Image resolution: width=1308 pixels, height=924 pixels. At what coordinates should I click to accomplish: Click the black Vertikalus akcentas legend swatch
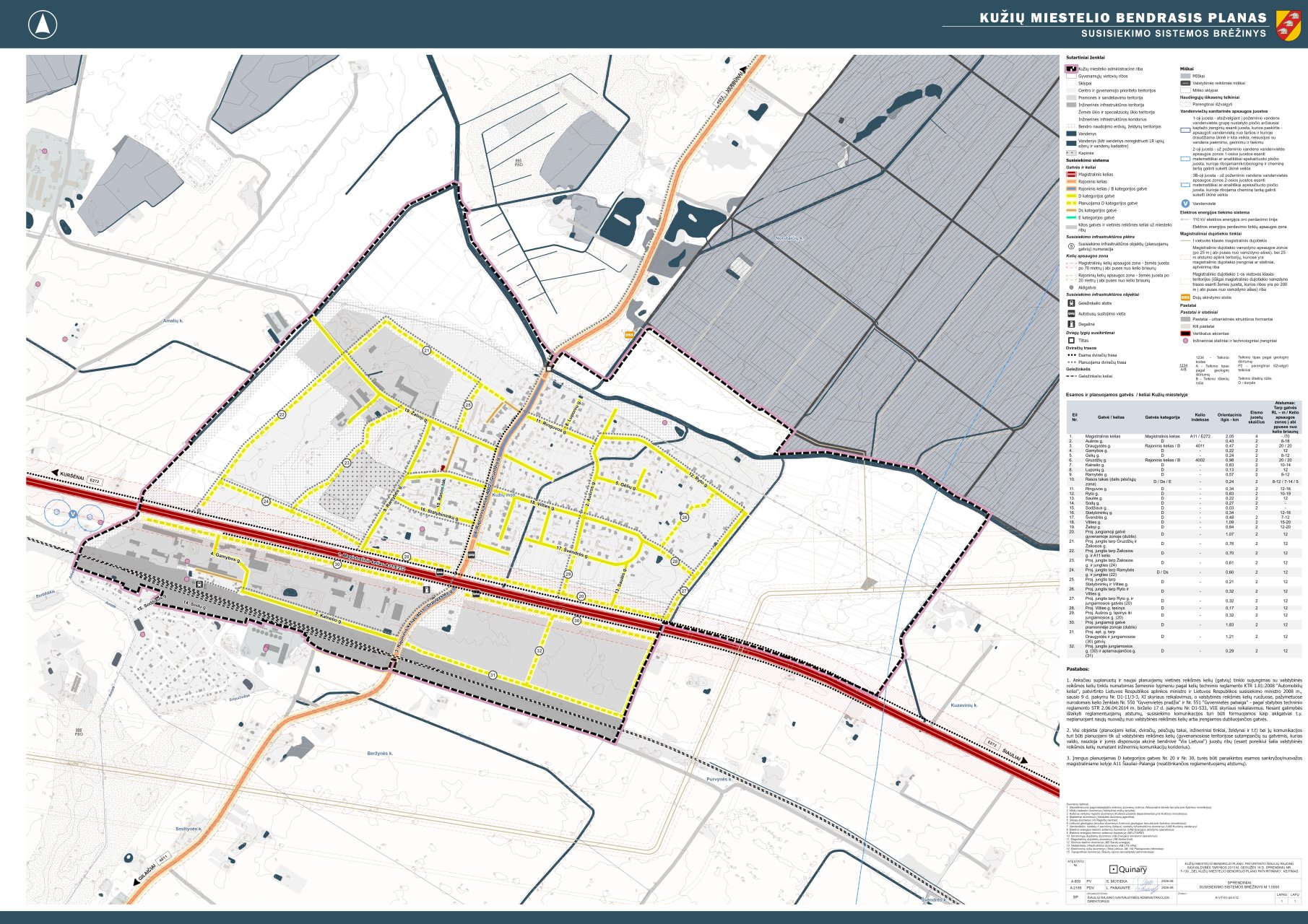1185,334
